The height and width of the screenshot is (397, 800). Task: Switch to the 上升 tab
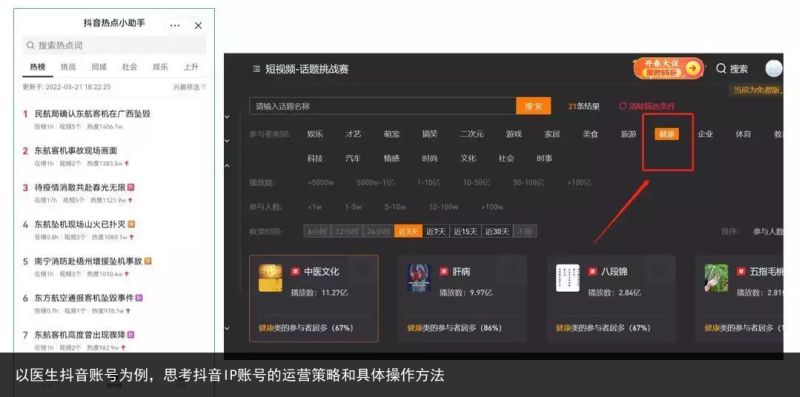click(x=191, y=67)
